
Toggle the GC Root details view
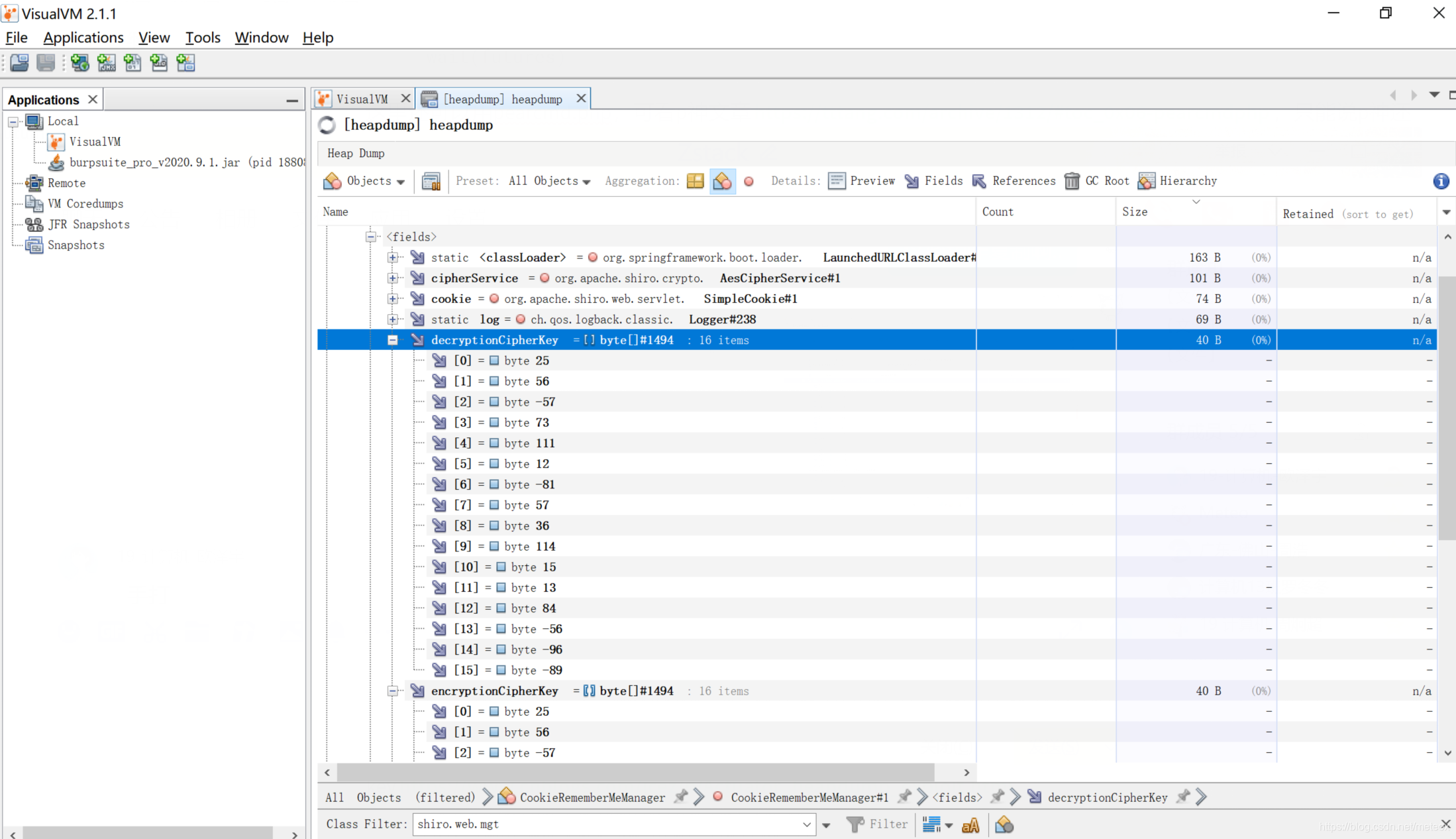pyautogui.click(x=1096, y=181)
